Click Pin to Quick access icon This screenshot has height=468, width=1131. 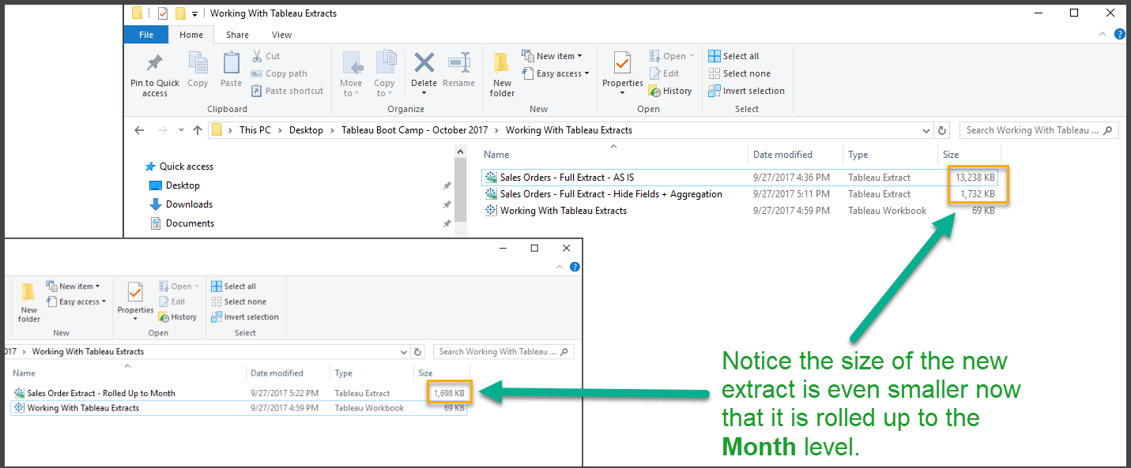click(154, 65)
